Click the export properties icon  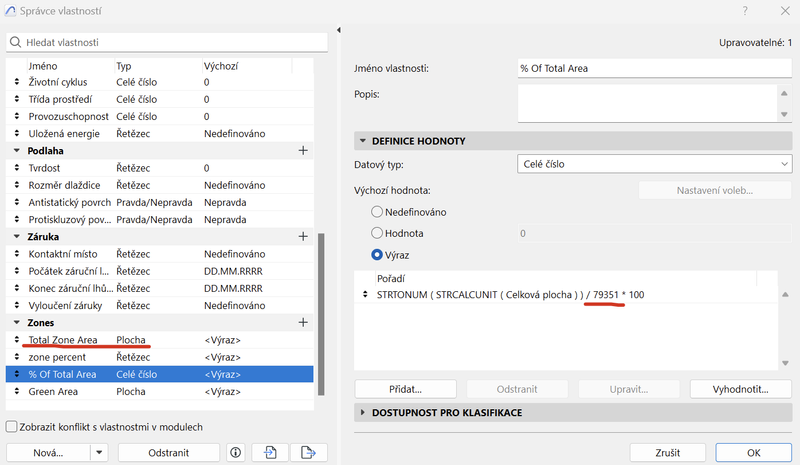pyautogui.click(x=308, y=452)
